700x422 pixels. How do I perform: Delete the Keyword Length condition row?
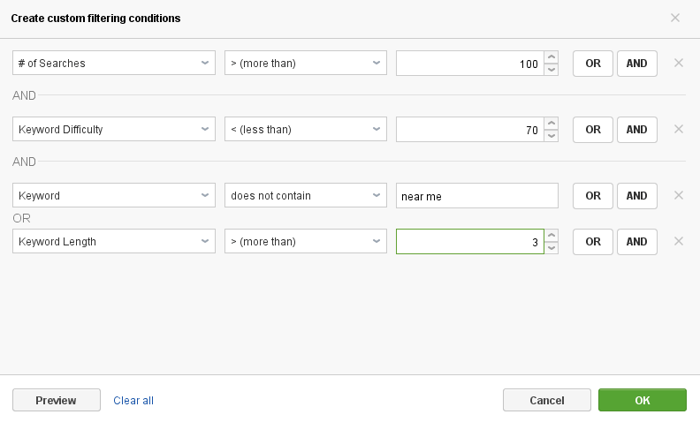point(679,241)
